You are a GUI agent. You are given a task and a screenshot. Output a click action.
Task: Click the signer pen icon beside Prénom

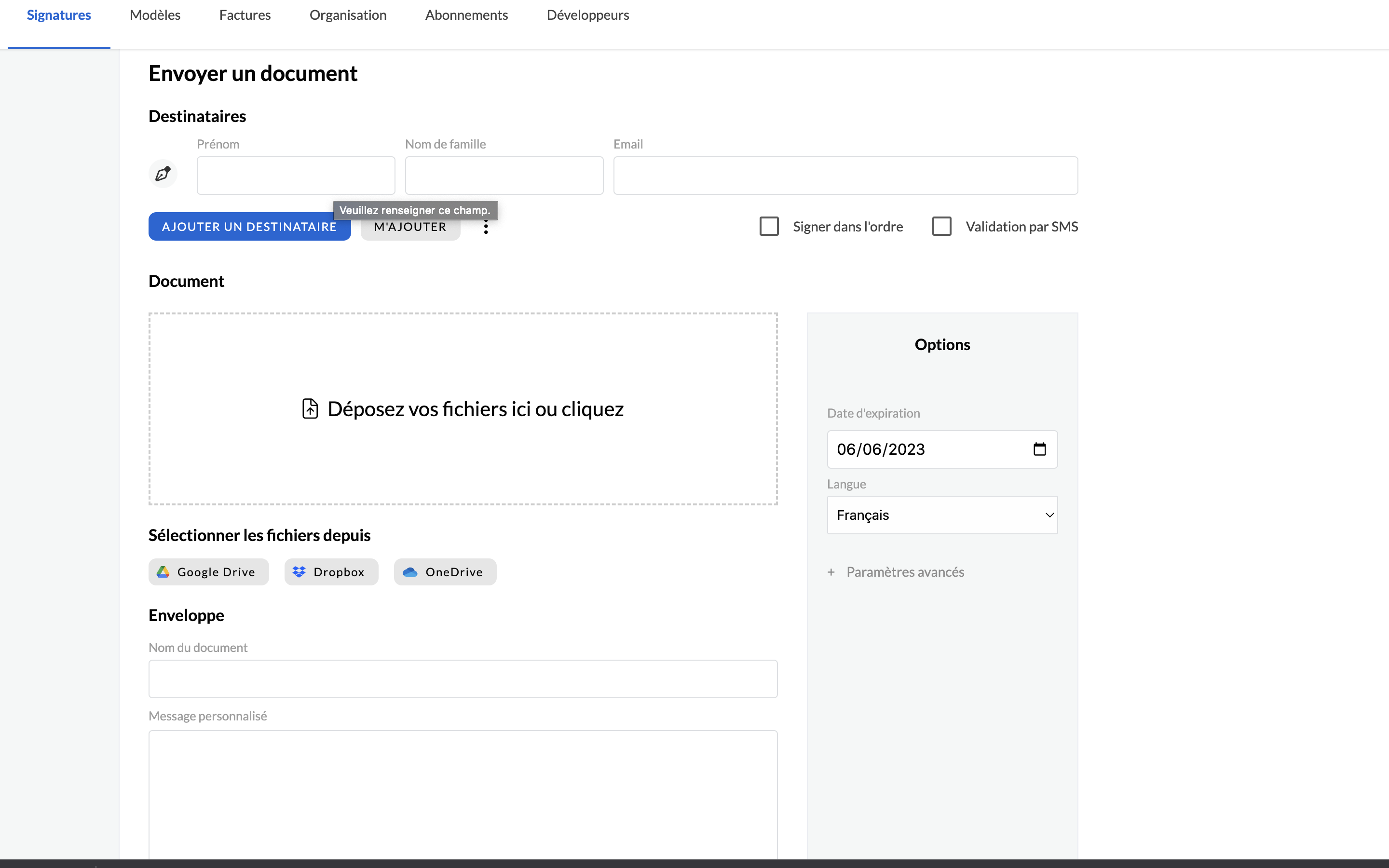[163, 174]
